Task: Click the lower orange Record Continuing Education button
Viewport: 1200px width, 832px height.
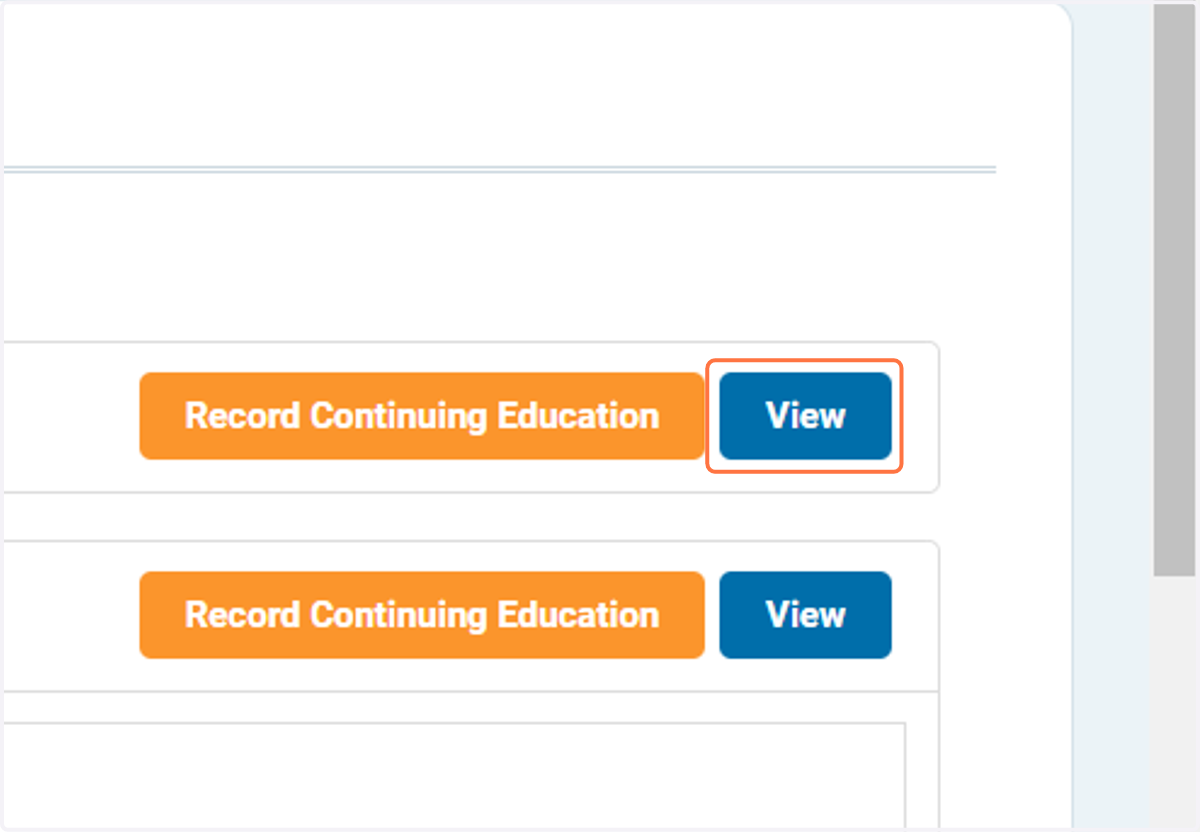Action: [422, 615]
